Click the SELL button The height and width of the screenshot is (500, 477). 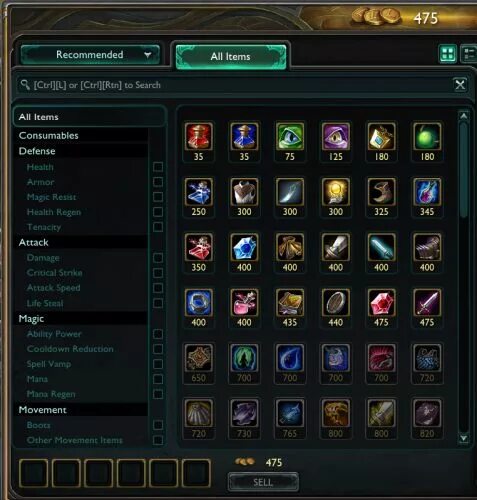tap(263, 482)
